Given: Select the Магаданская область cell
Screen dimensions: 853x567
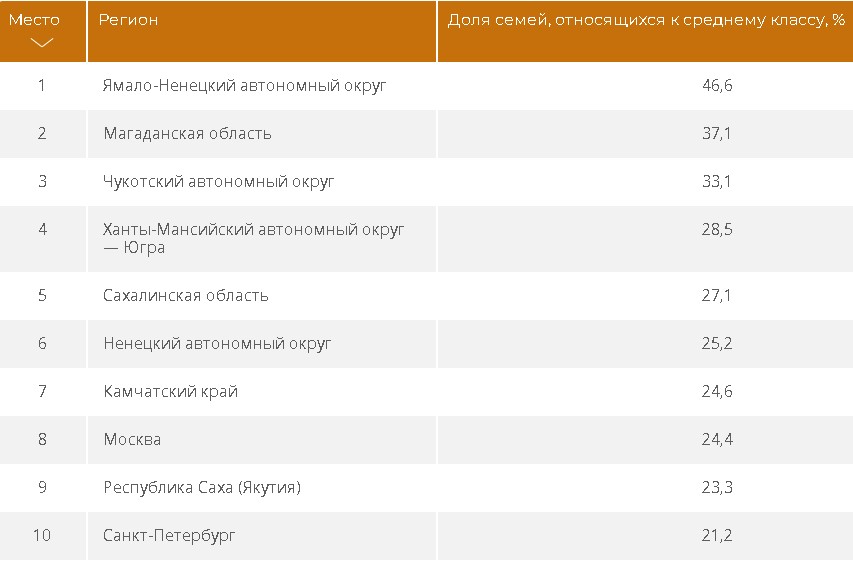Looking at the screenshot, I should tap(187, 134).
